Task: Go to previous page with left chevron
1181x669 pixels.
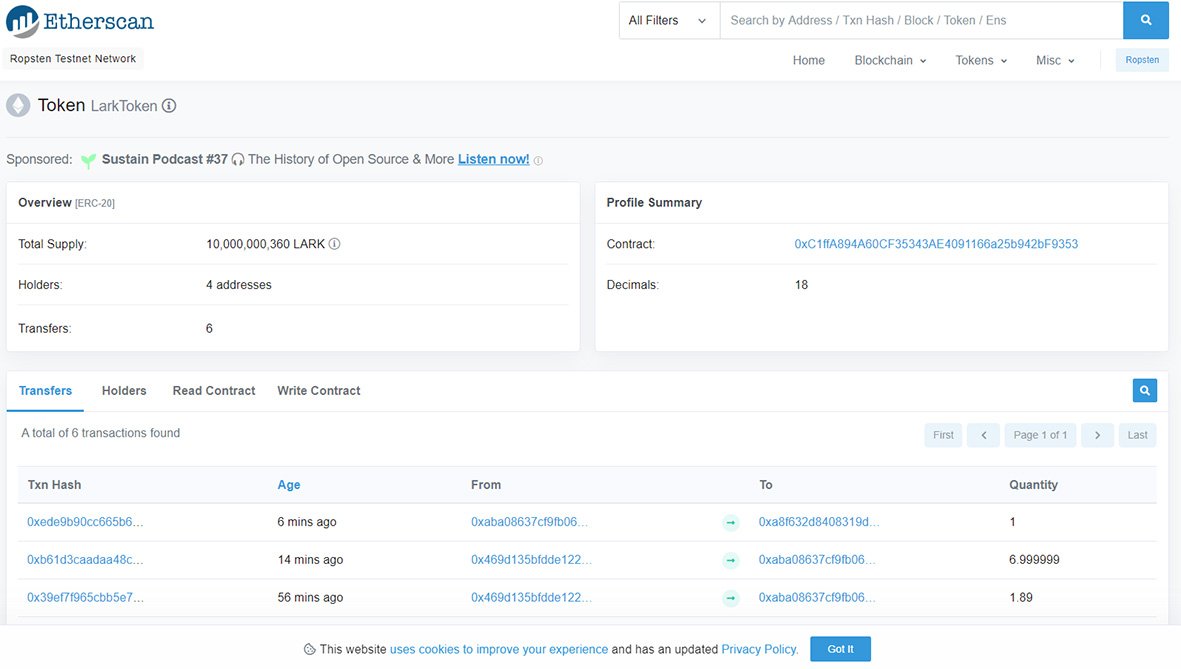Action: pyautogui.click(x=984, y=435)
